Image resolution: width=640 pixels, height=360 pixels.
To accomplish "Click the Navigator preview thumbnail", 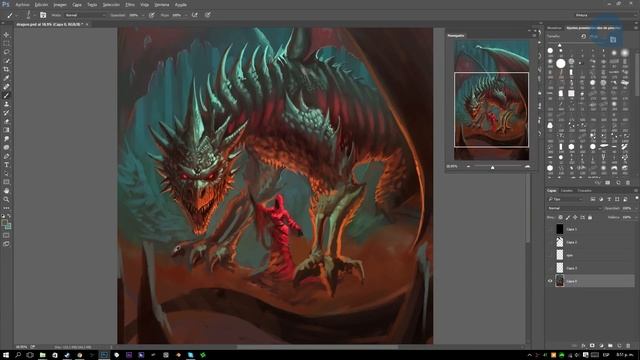I will coord(491,100).
